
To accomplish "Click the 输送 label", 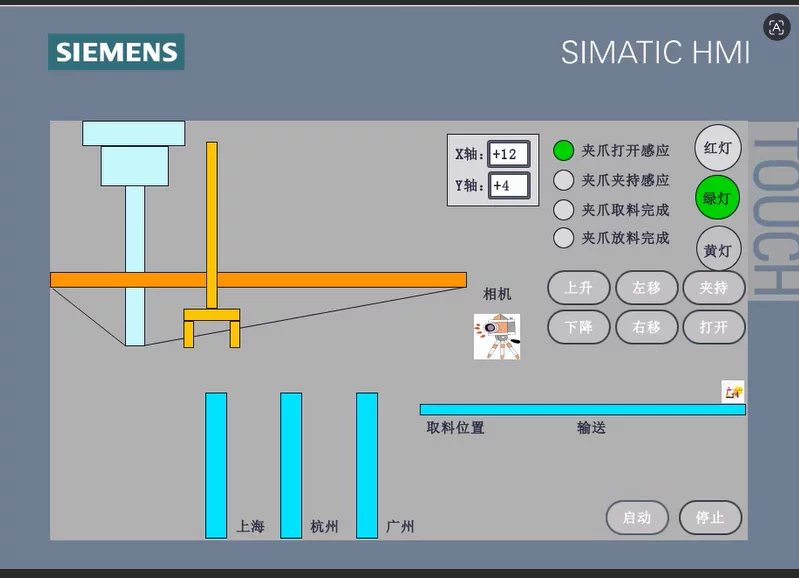I will (x=591, y=428).
